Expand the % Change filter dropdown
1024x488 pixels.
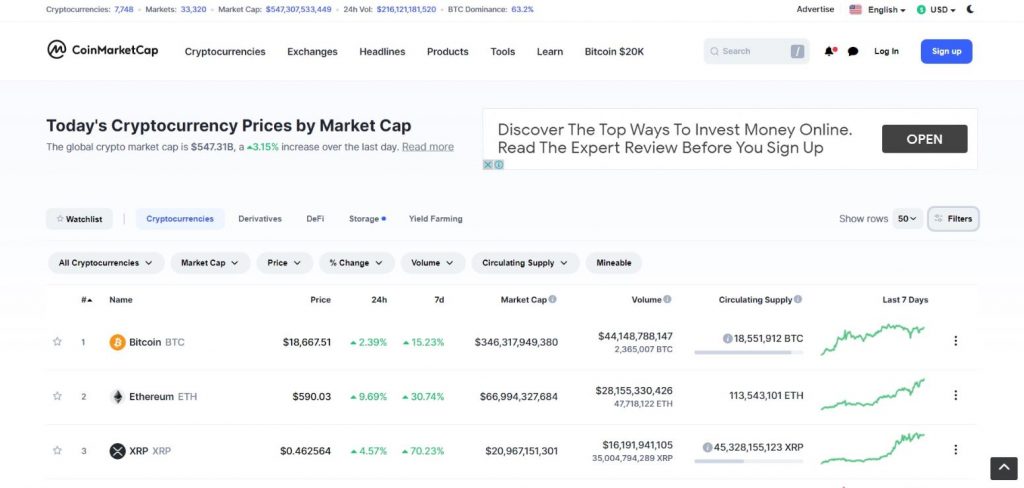357,263
